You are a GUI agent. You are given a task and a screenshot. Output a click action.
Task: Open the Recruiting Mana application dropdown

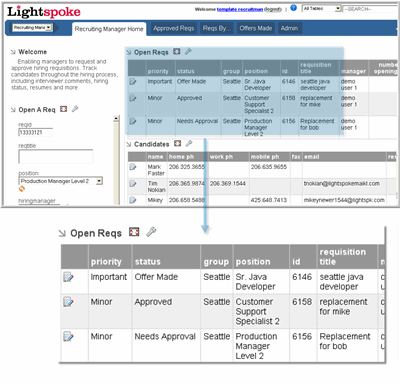(x=32, y=28)
